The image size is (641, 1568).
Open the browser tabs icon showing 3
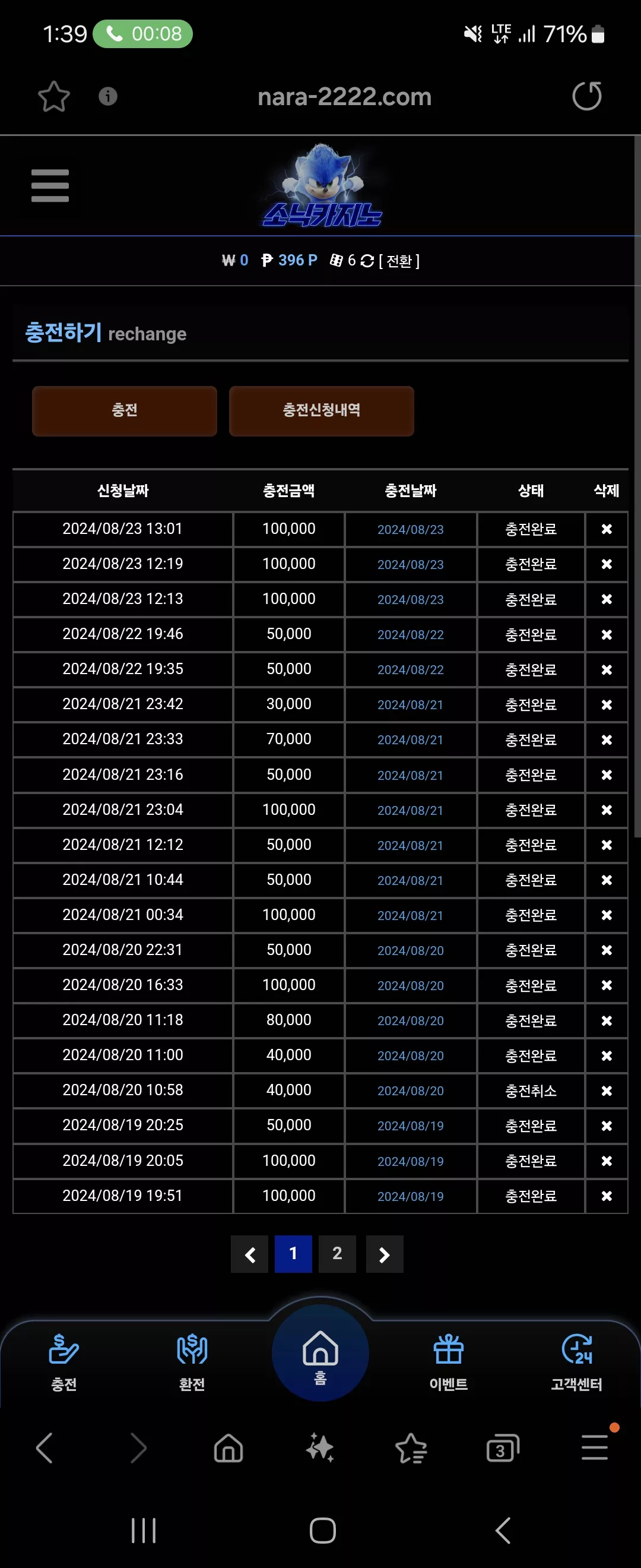point(503,1448)
